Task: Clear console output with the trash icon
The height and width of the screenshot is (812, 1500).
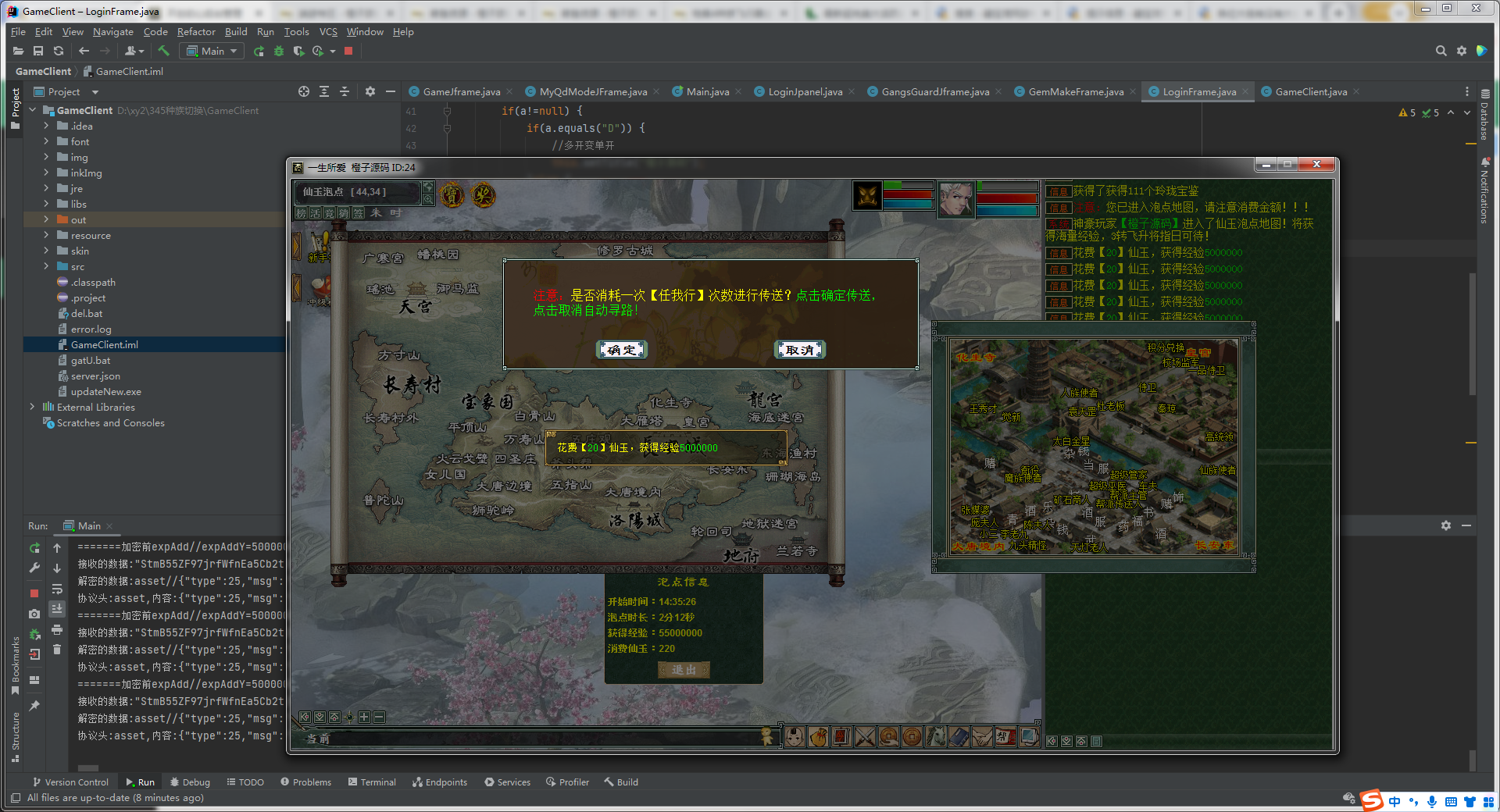Action: (x=57, y=650)
